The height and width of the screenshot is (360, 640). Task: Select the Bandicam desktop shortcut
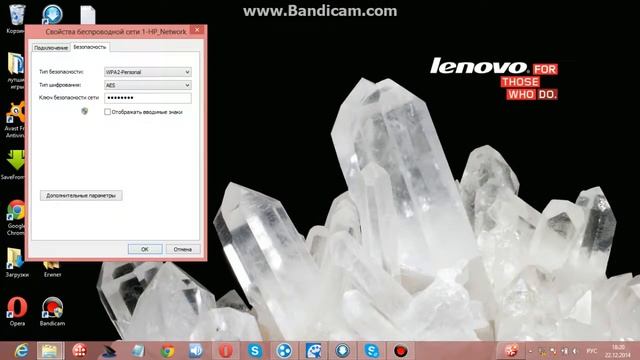52,311
